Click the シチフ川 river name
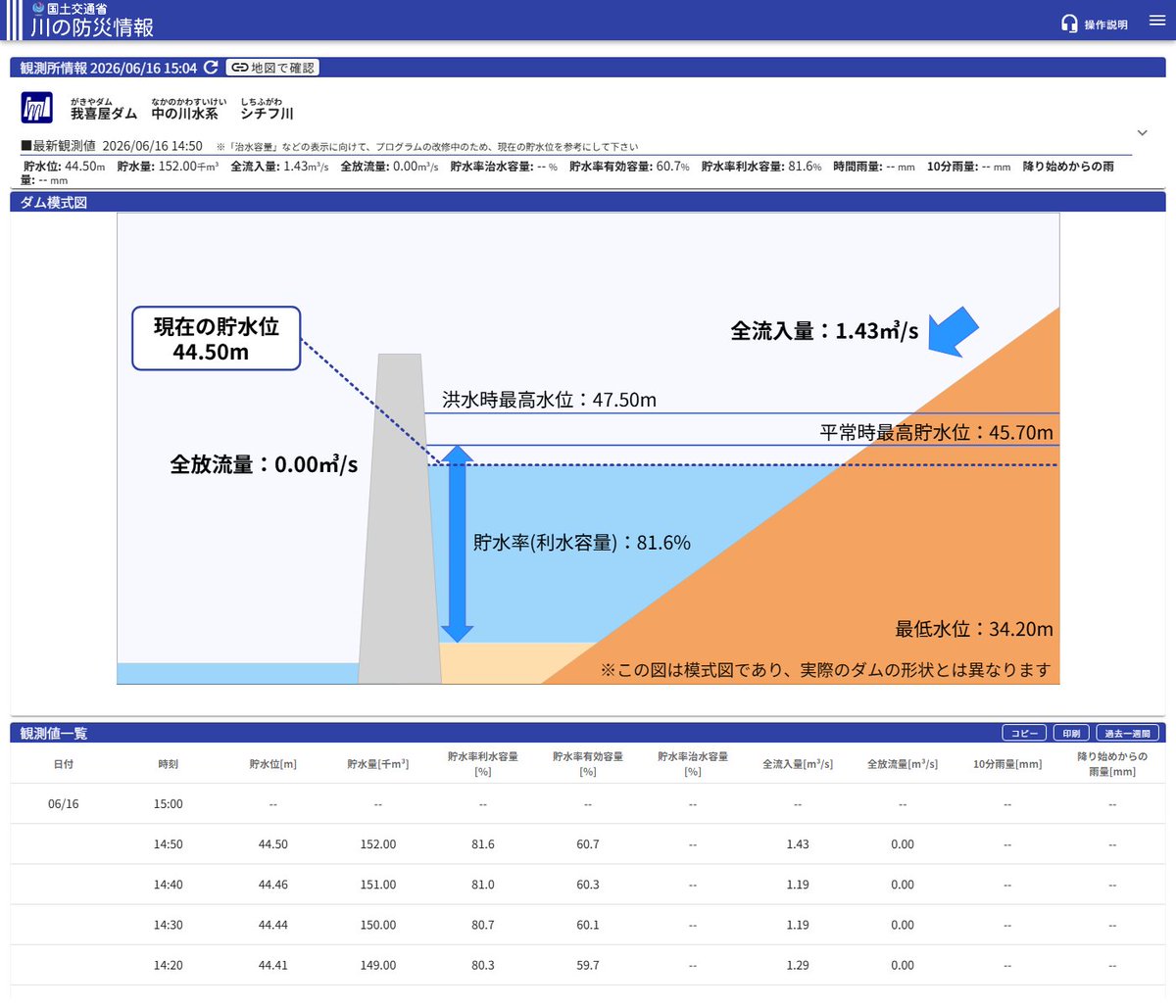1176x1008 pixels. tap(267, 114)
